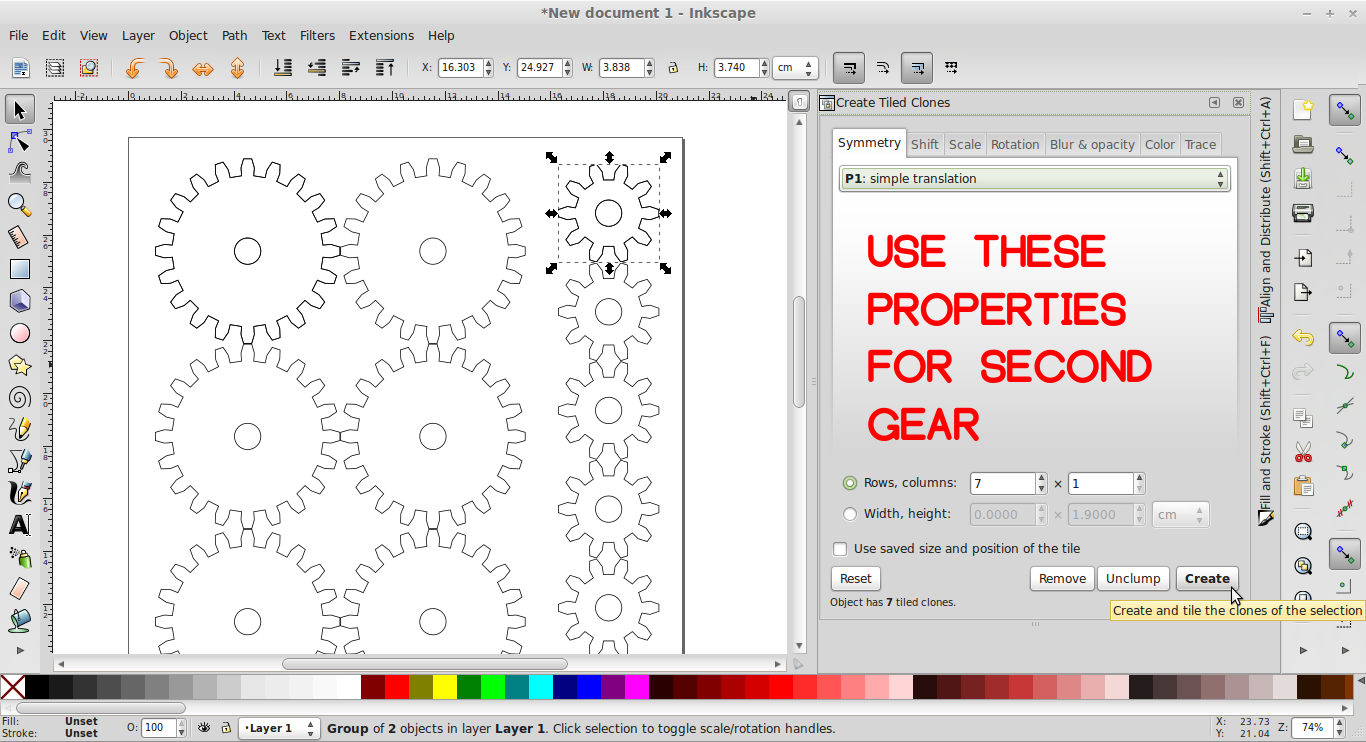
Task: Select the Spiral tool
Action: (19, 396)
